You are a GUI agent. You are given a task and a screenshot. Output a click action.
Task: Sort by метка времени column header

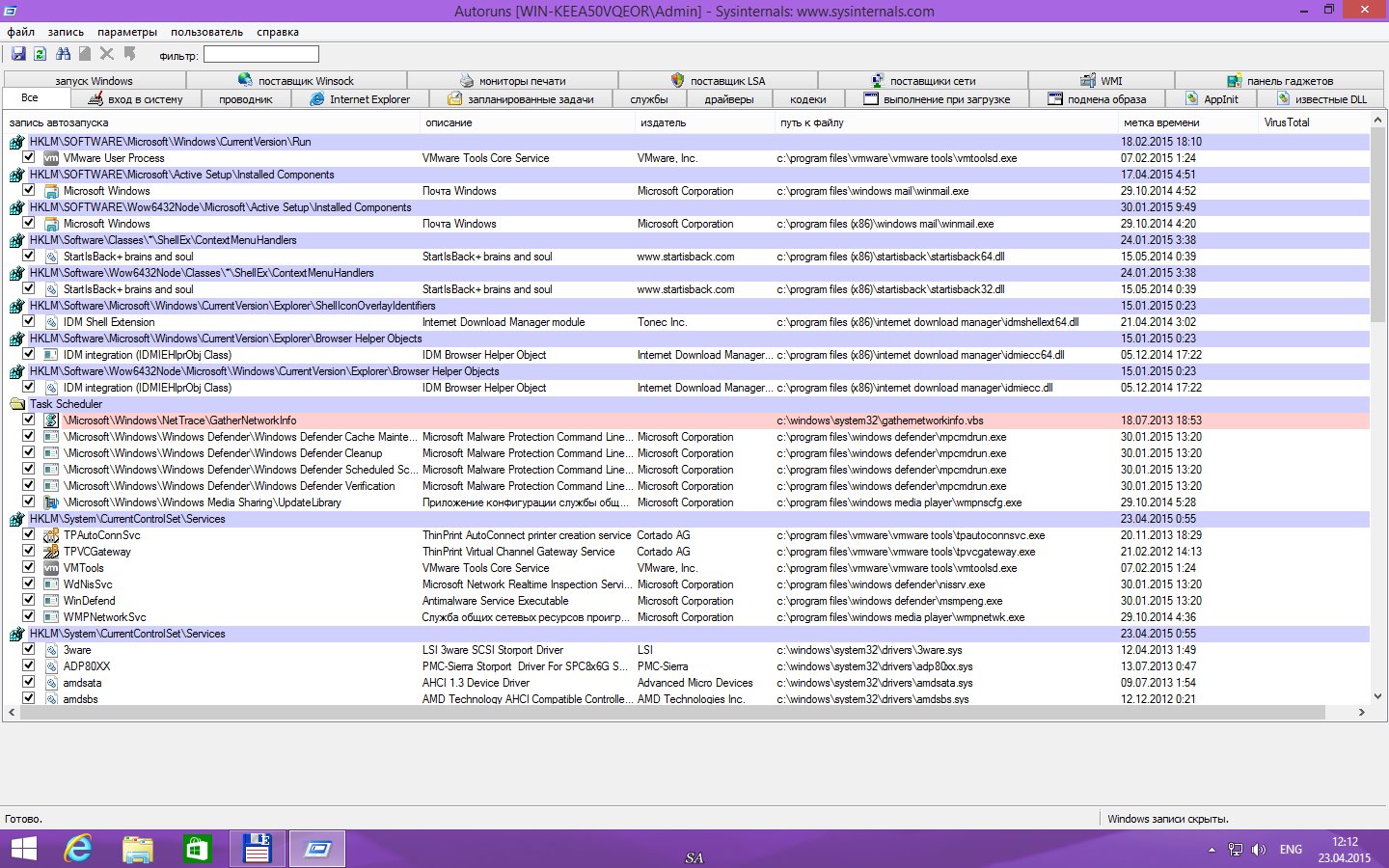click(1189, 122)
